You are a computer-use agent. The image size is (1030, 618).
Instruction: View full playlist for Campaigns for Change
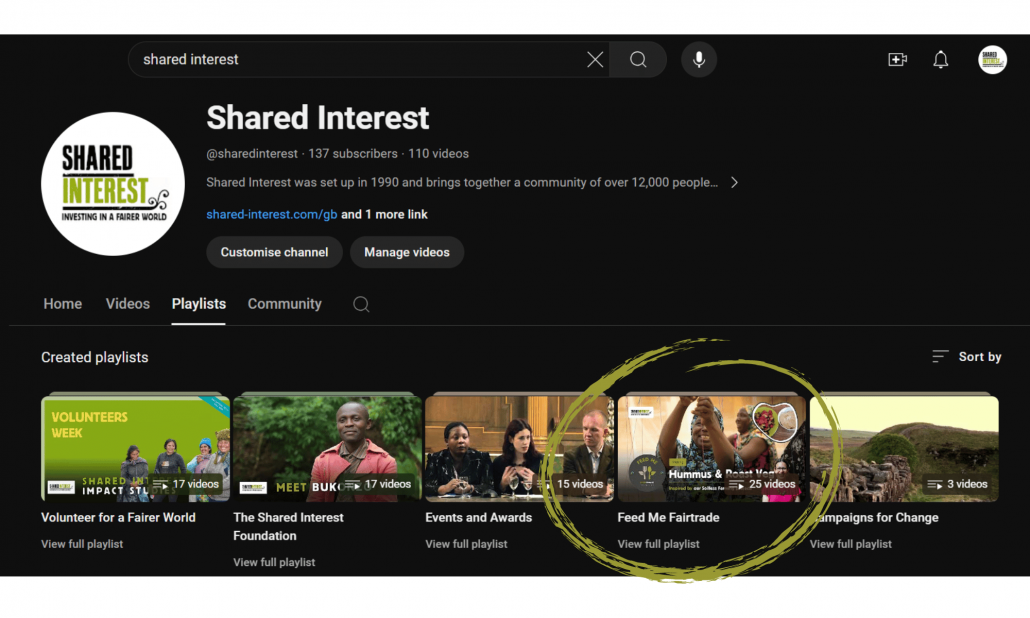851,544
